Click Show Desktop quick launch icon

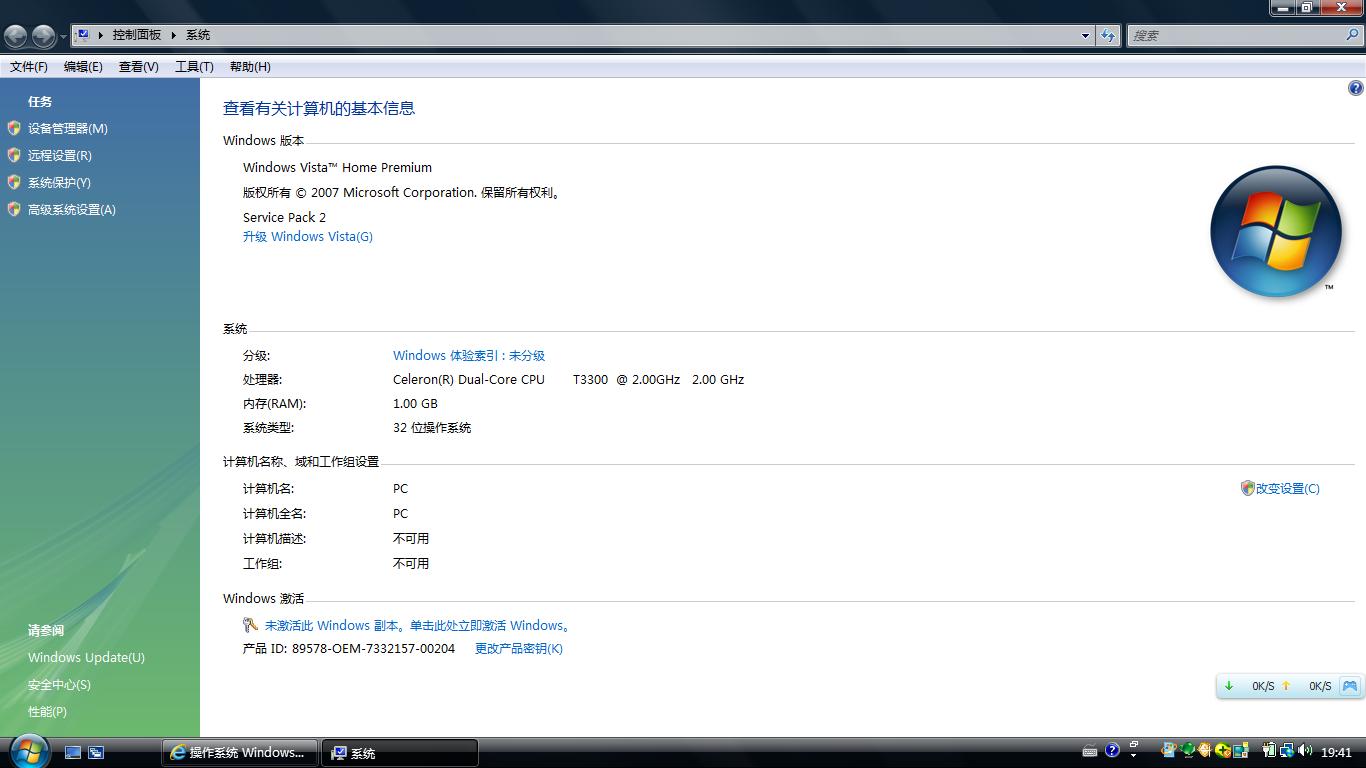tap(73, 752)
